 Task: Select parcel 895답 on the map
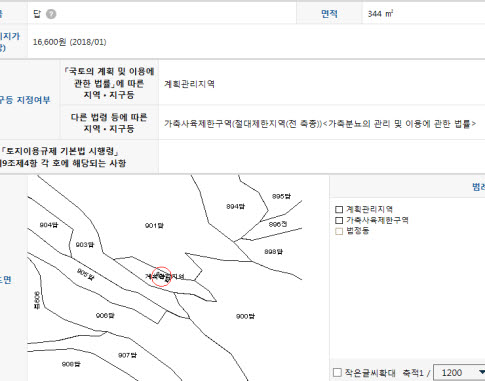pos(281,196)
